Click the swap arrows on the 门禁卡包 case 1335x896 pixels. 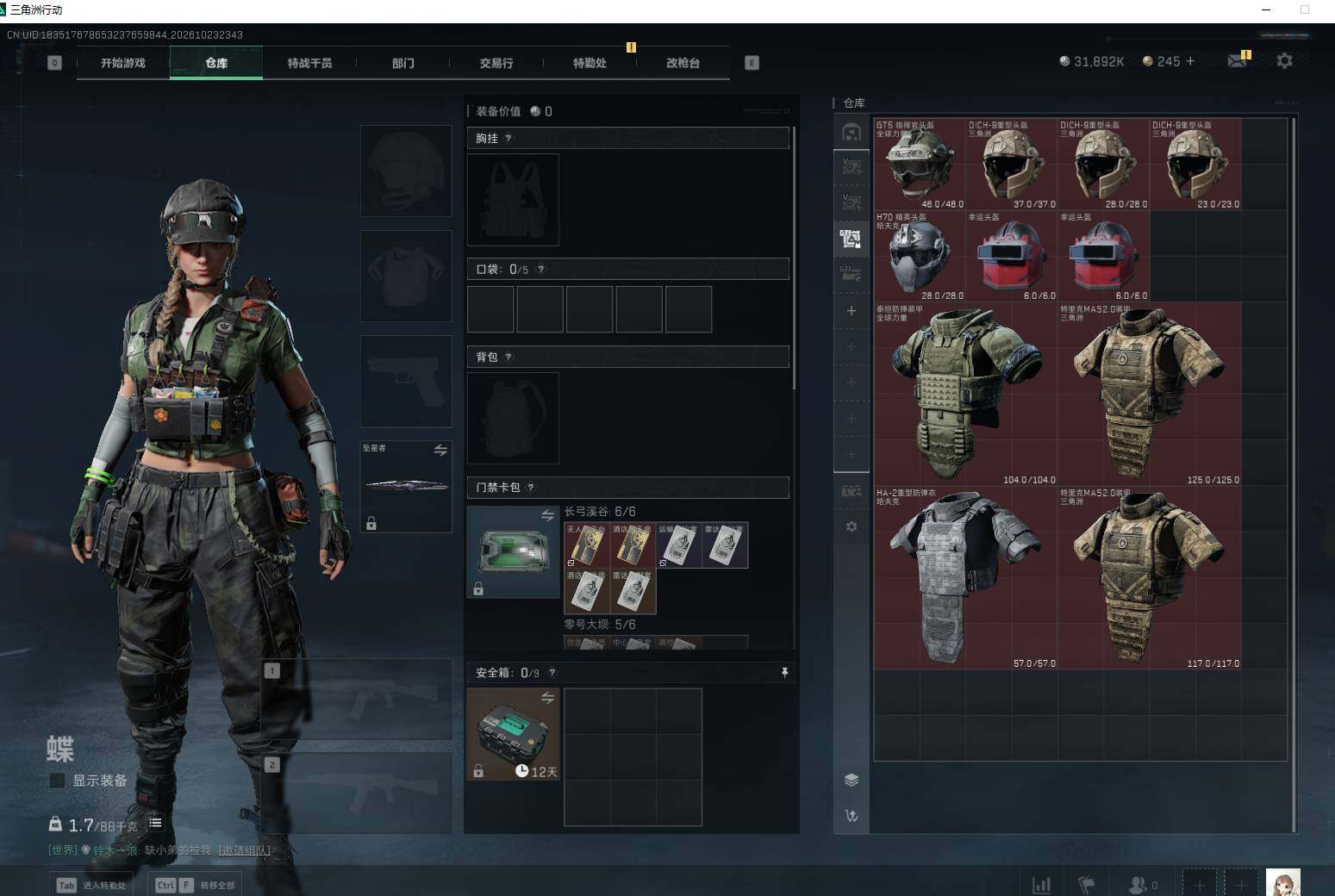(x=547, y=515)
